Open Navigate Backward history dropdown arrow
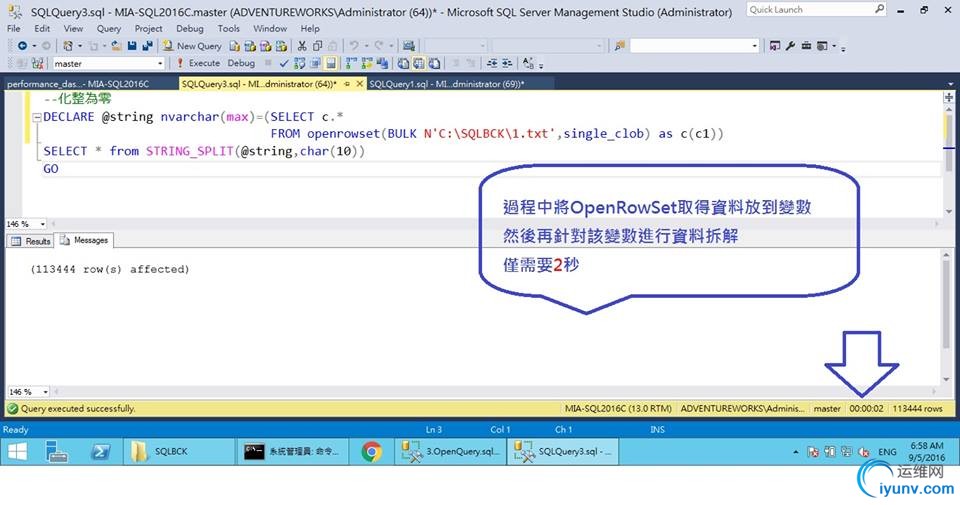960x505 pixels. [x=34, y=46]
